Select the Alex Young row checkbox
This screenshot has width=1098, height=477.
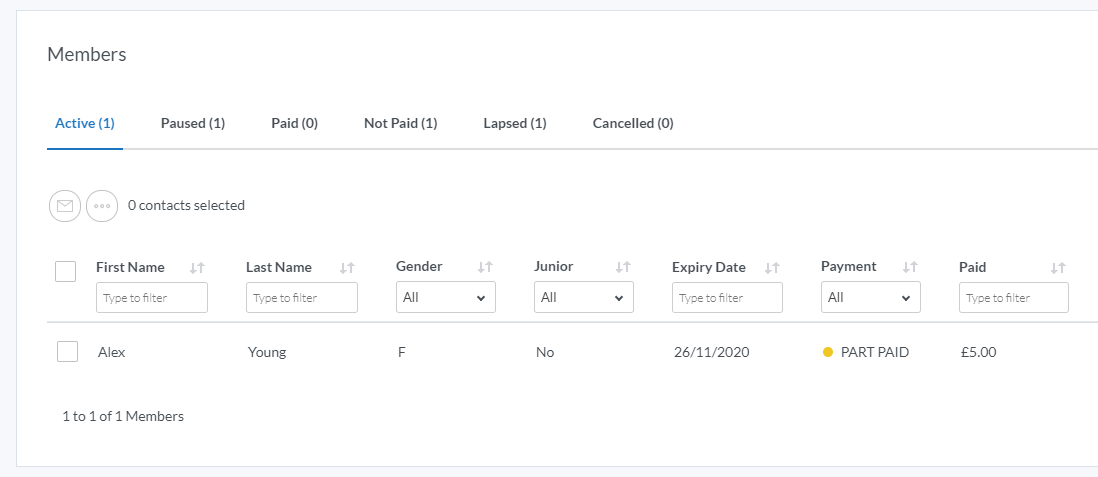(x=68, y=352)
